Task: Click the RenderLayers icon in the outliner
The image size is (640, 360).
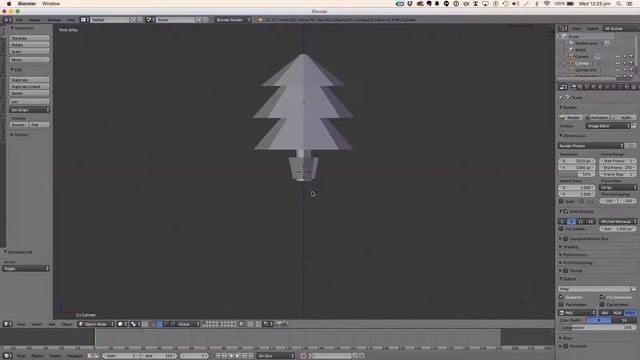Action: point(571,43)
